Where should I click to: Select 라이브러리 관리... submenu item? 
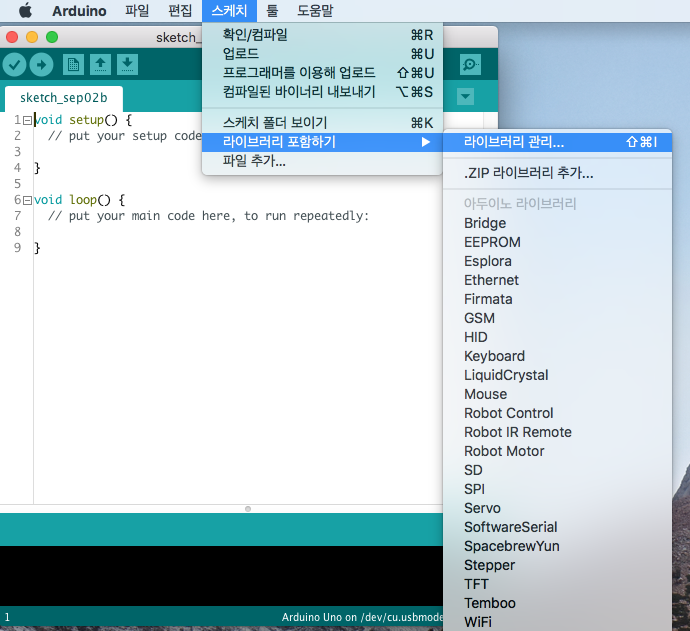click(x=557, y=142)
